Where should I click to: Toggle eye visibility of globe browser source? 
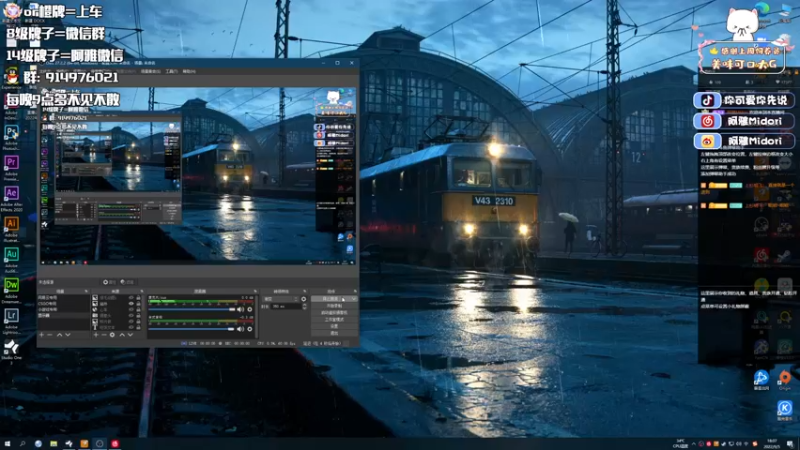(x=131, y=310)
